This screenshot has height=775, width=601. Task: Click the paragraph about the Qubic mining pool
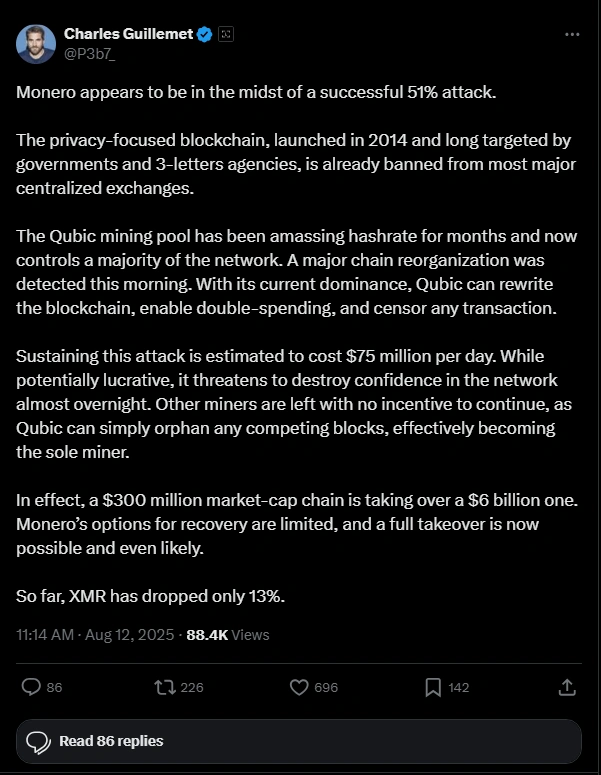[x=297, y=272]
